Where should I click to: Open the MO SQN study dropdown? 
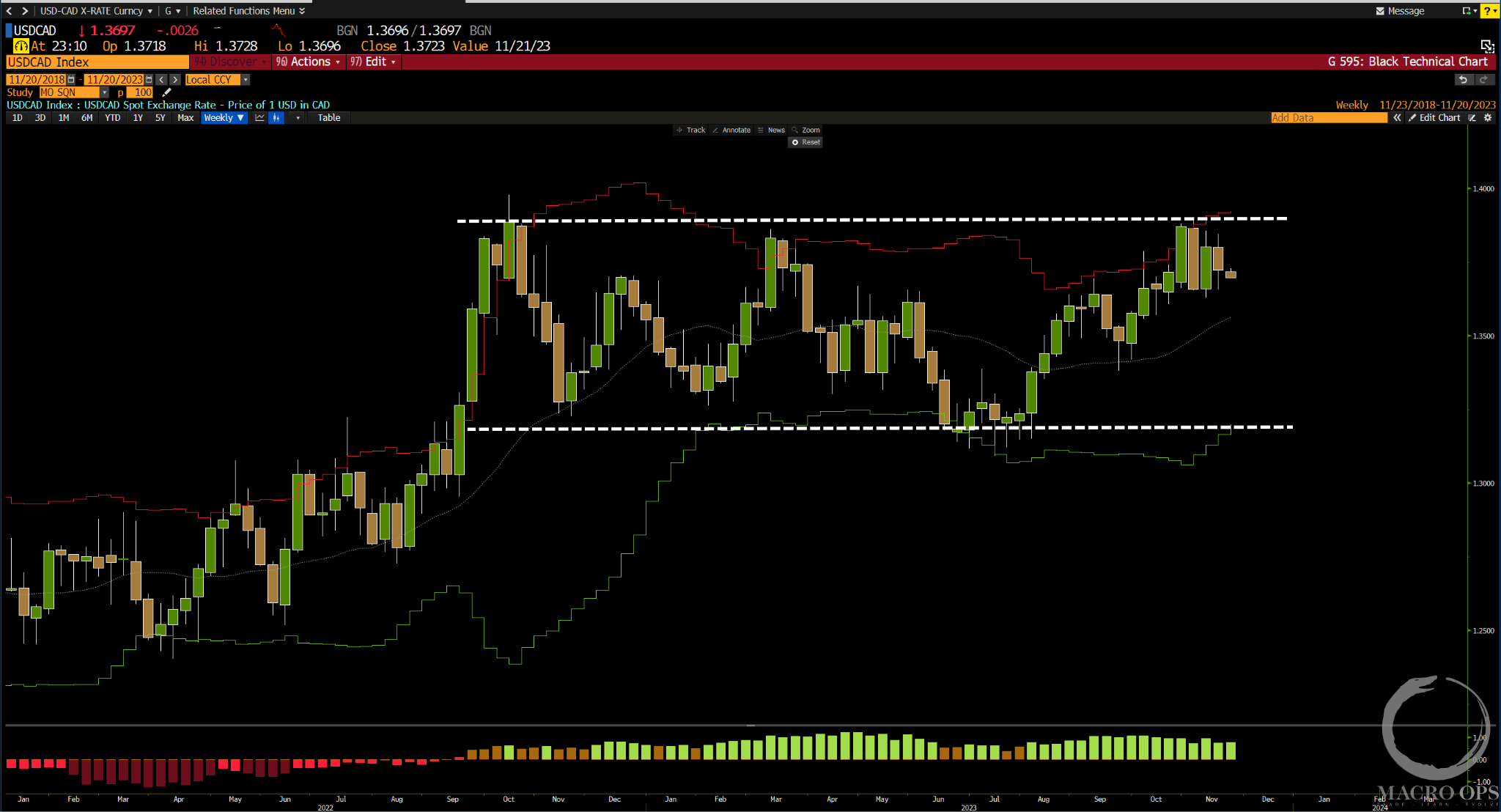point(104,92)
